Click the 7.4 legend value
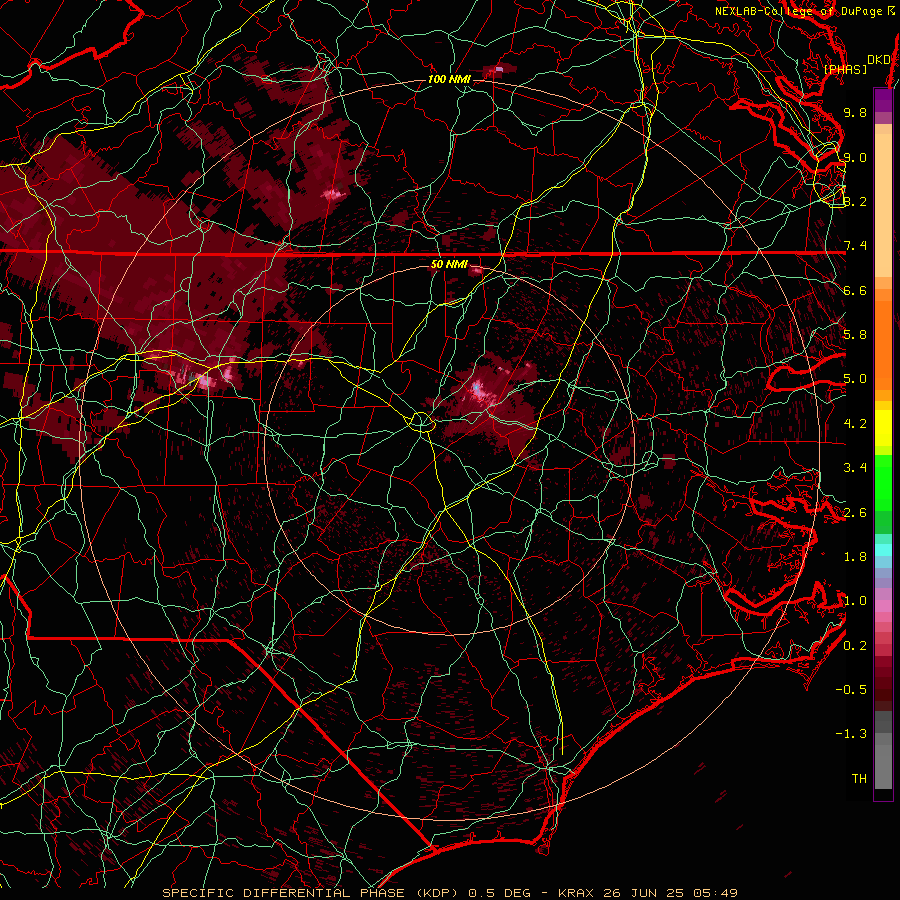900x900 pixels. [855, 246]
